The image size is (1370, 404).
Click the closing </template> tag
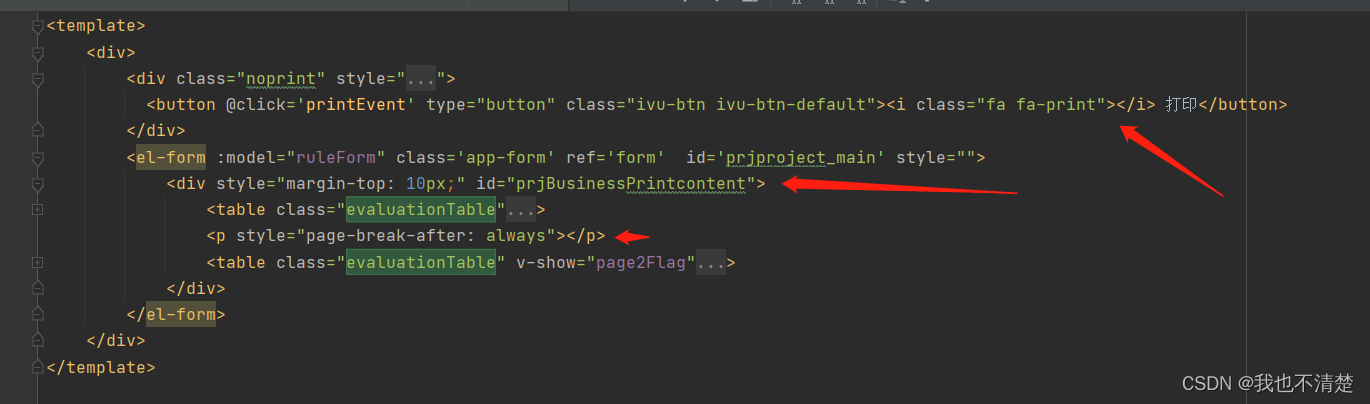pyautogui.click(x=101, y=367)
